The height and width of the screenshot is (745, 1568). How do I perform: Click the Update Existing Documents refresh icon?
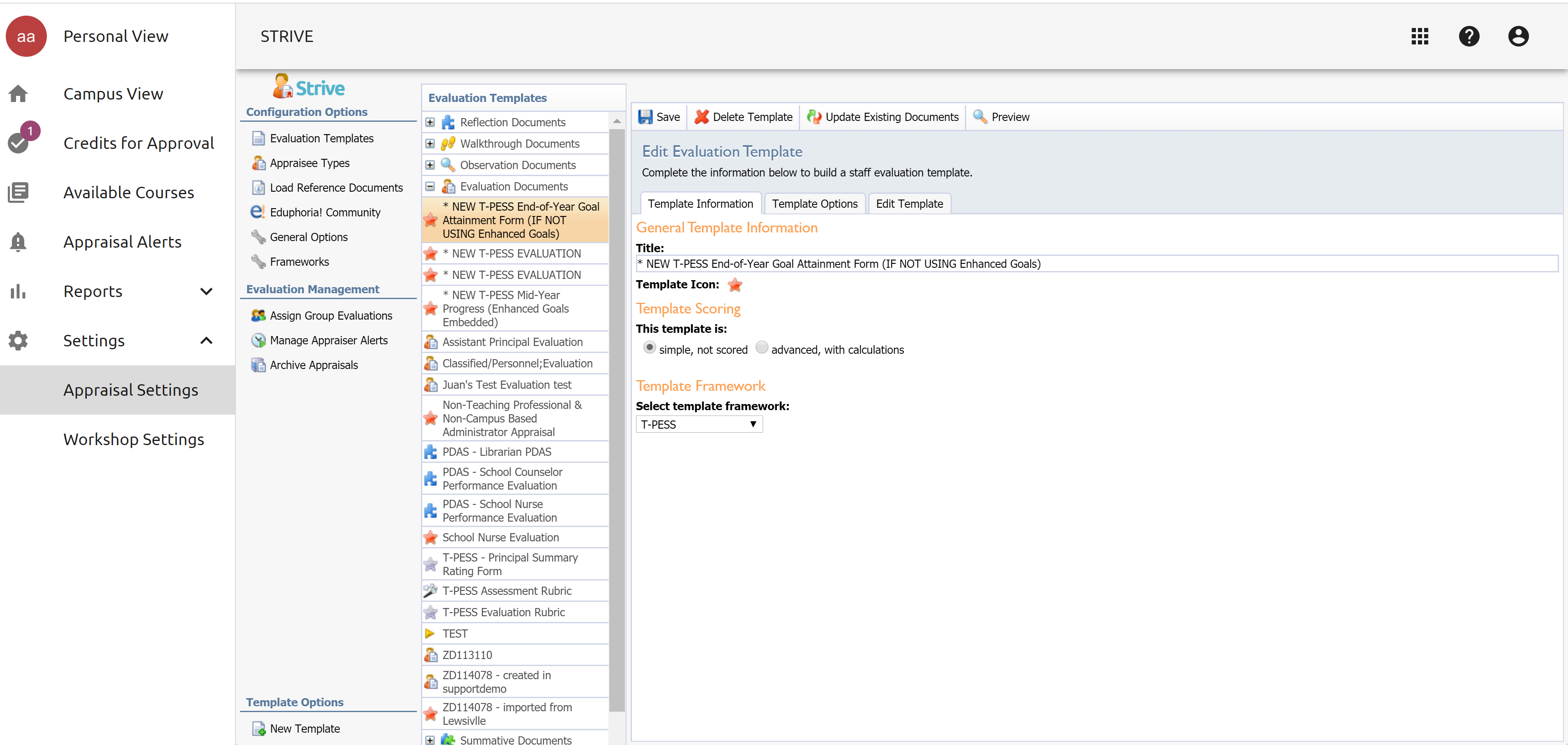tap(814, 117)
